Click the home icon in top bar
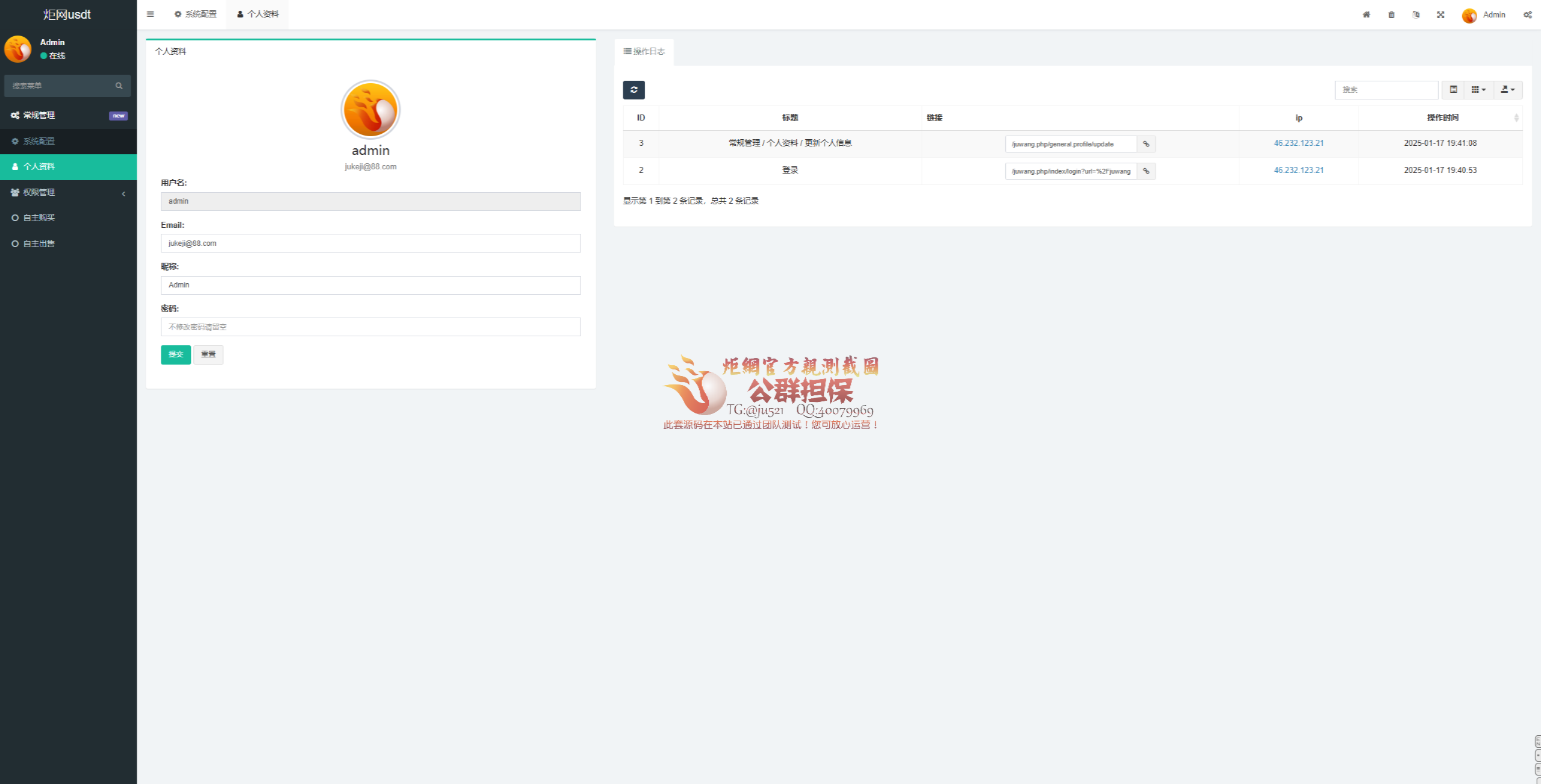1541x784 pixels. point(1366,14)
